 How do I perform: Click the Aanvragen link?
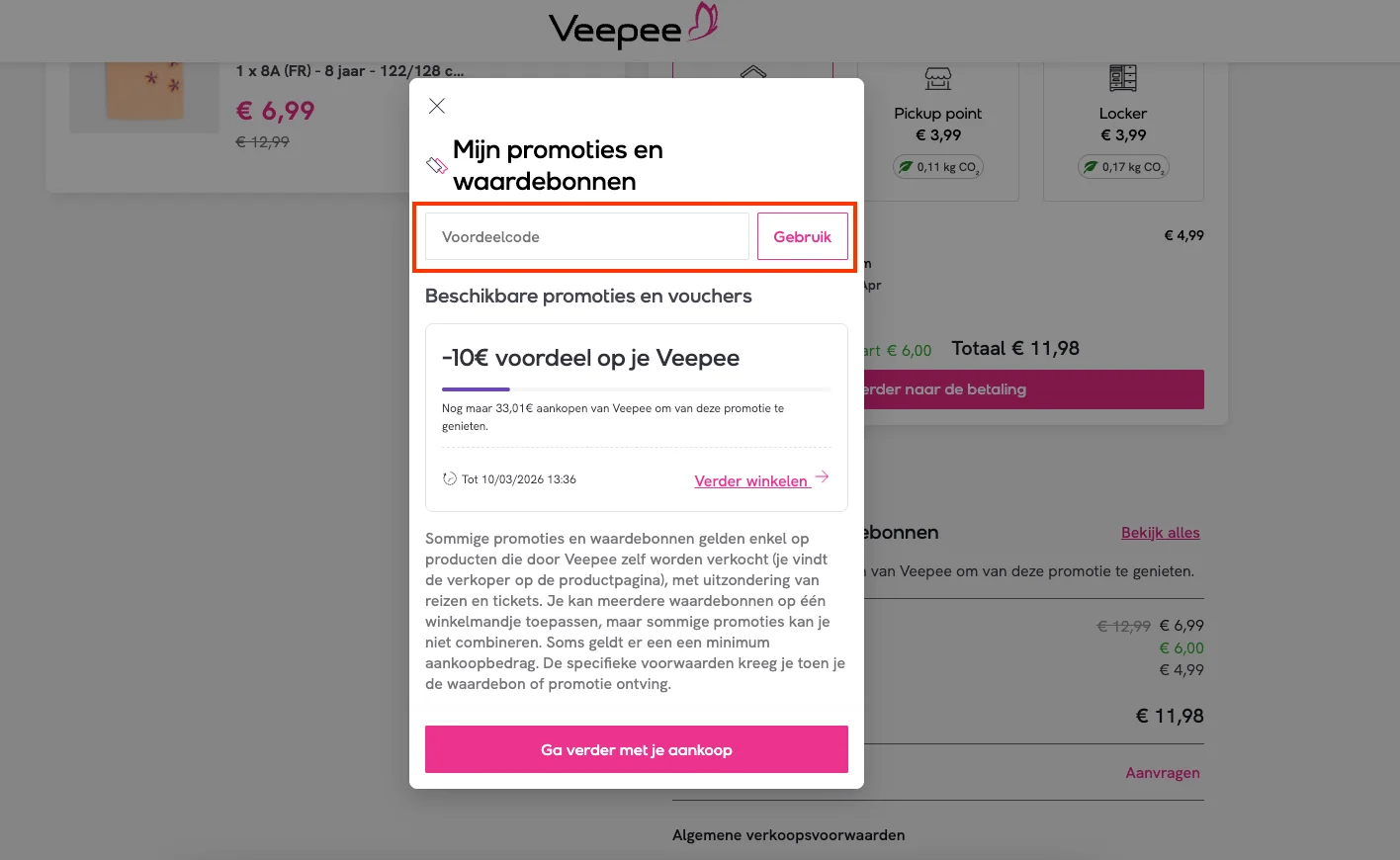point(1163,772)
